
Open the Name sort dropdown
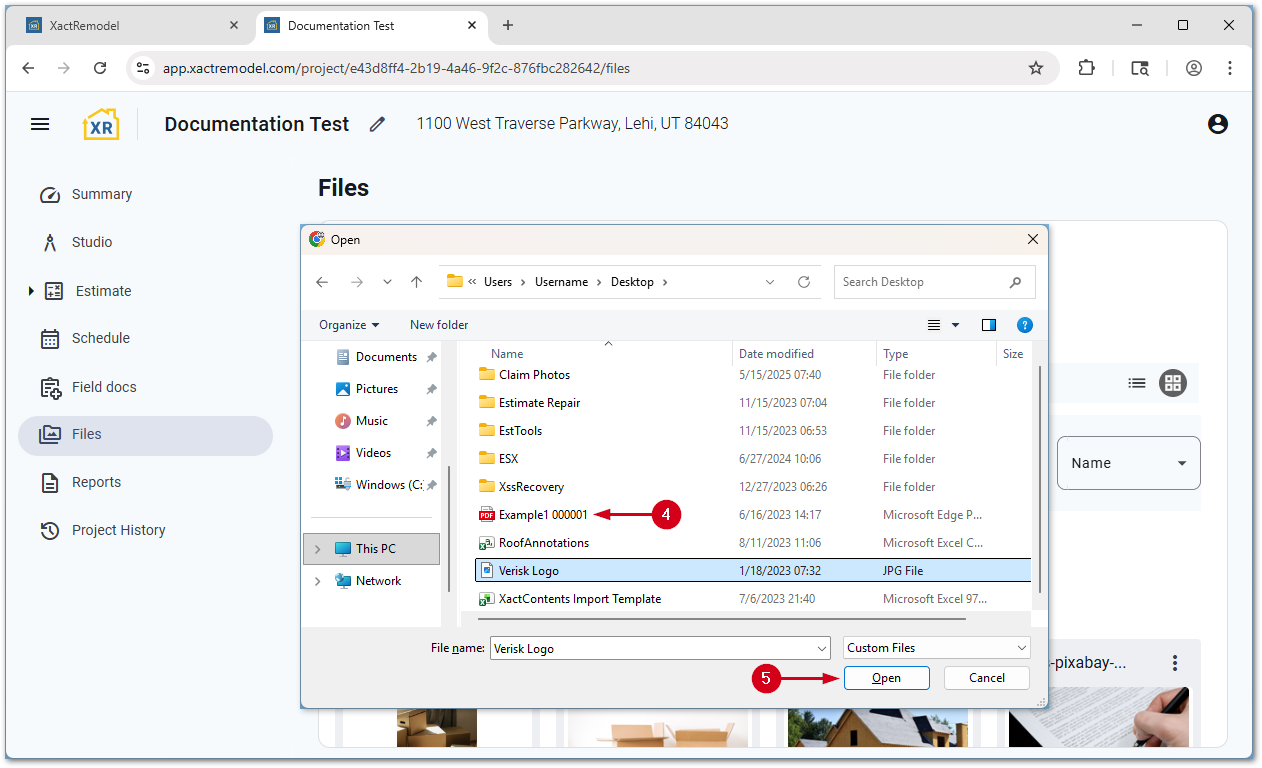coord(1128,463)
